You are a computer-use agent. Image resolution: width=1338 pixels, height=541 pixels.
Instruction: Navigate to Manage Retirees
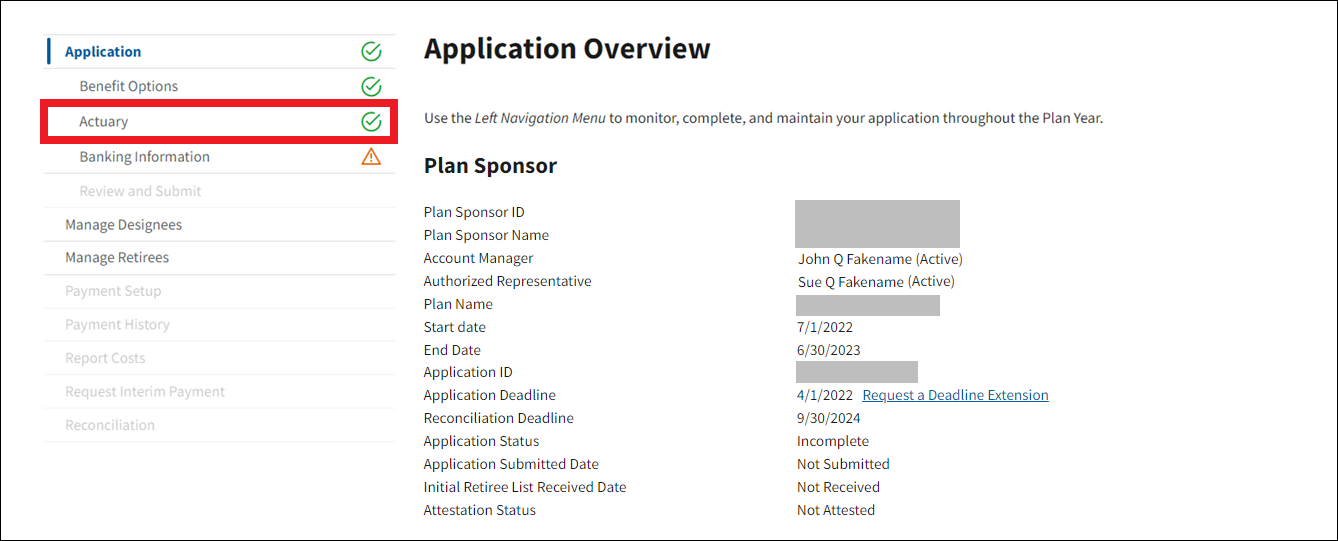[117, 258]
